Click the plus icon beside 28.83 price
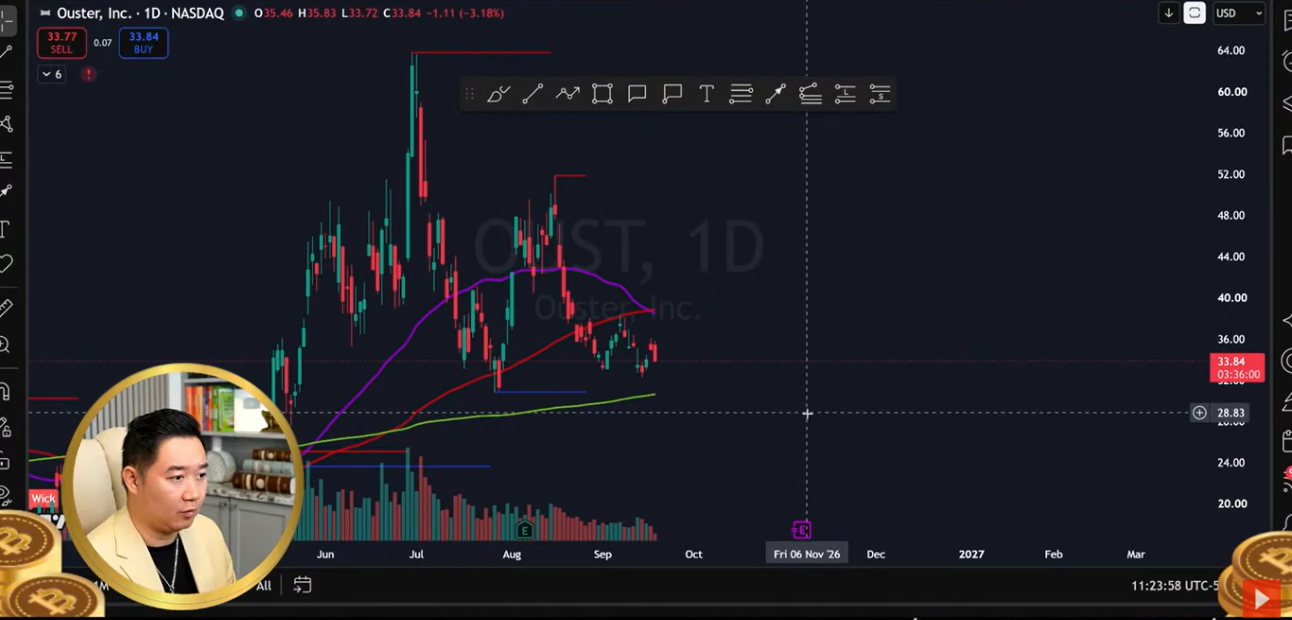Image resolution: width=1292 pixels, height=620 pixels. (x=1199, y=413)
